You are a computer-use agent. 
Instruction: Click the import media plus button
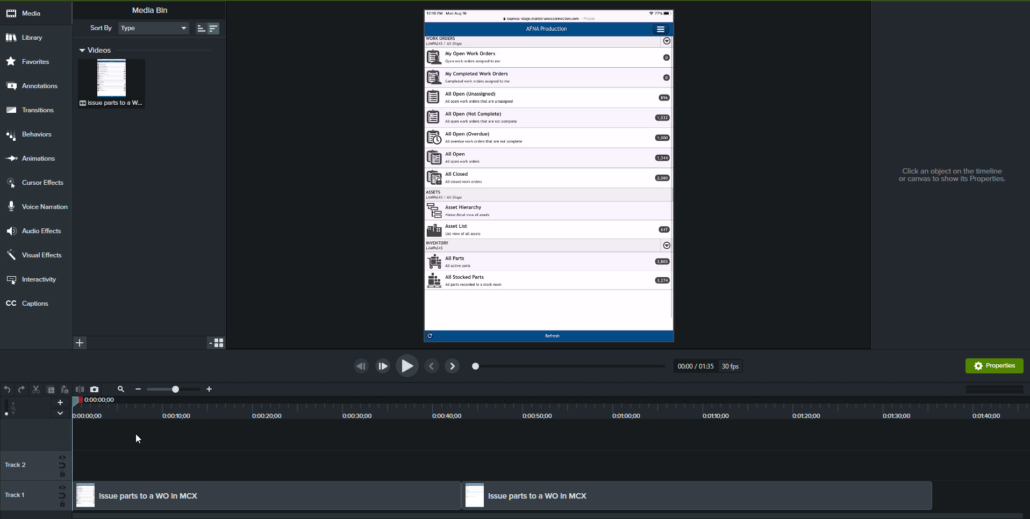tap(79, 343)
